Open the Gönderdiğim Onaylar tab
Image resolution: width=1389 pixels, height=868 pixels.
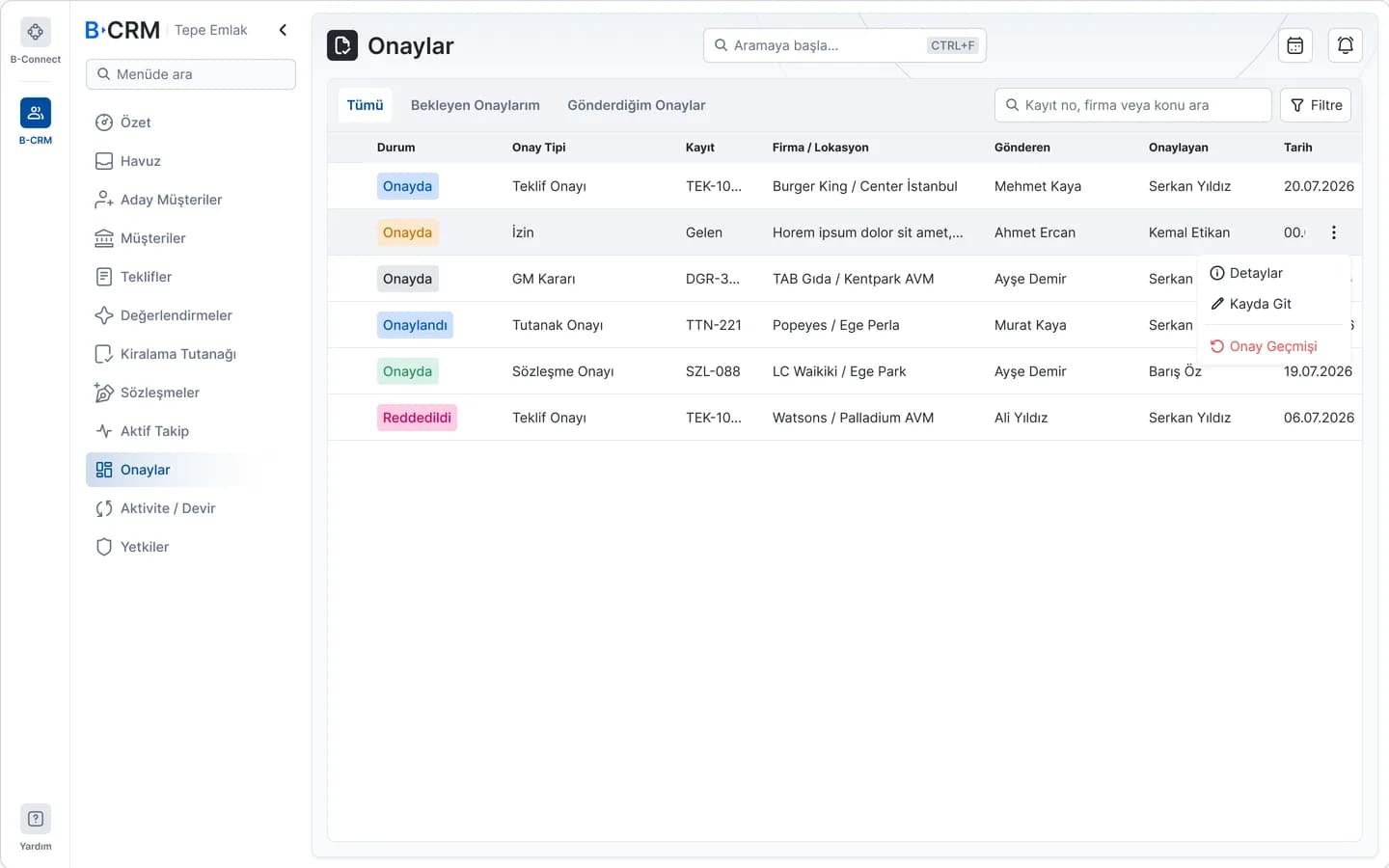pyautogui.click(x=637, y=105)
